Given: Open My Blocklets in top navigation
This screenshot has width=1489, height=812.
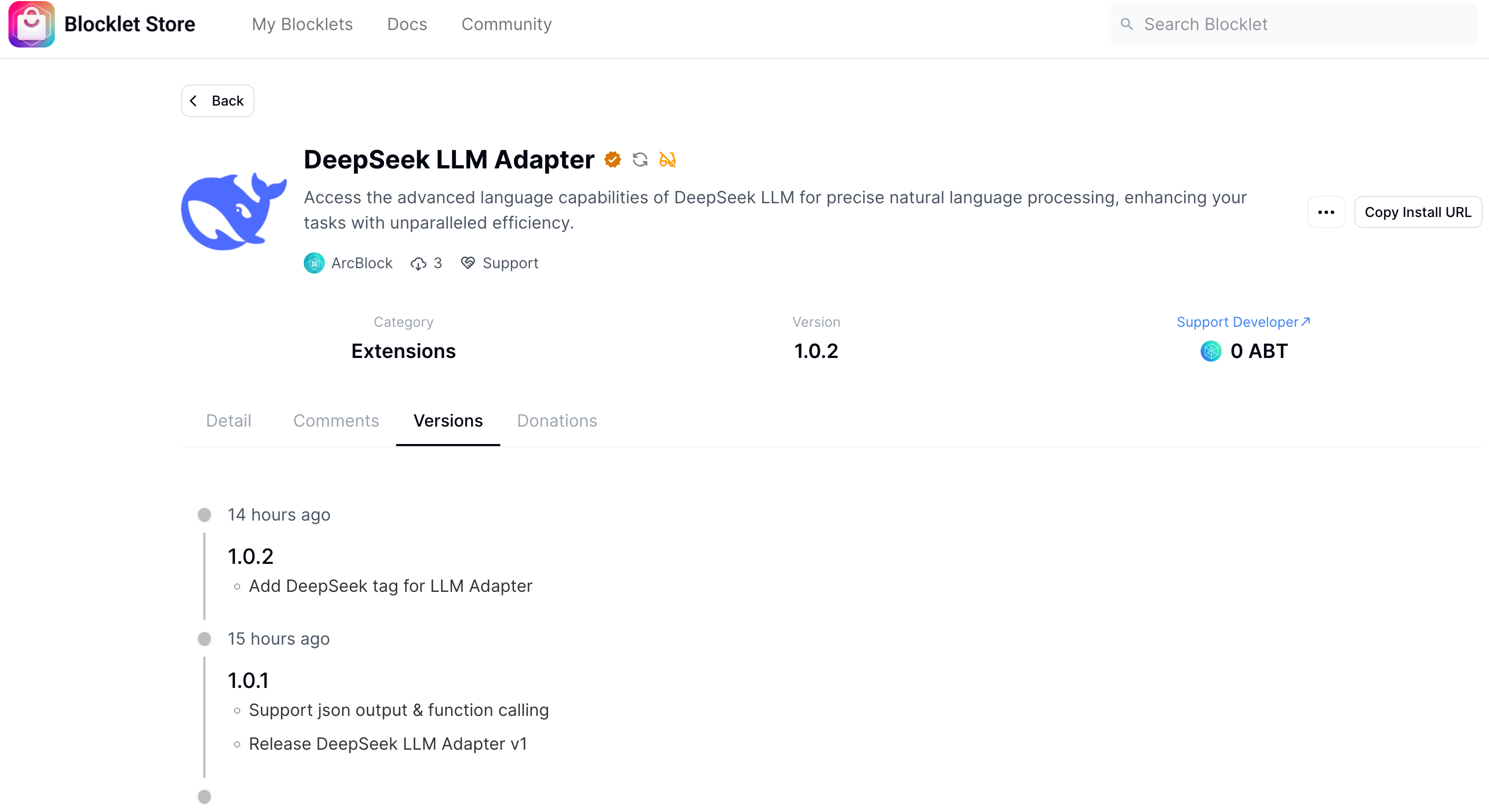Looking at the screenshot, I should pos(302,24).
